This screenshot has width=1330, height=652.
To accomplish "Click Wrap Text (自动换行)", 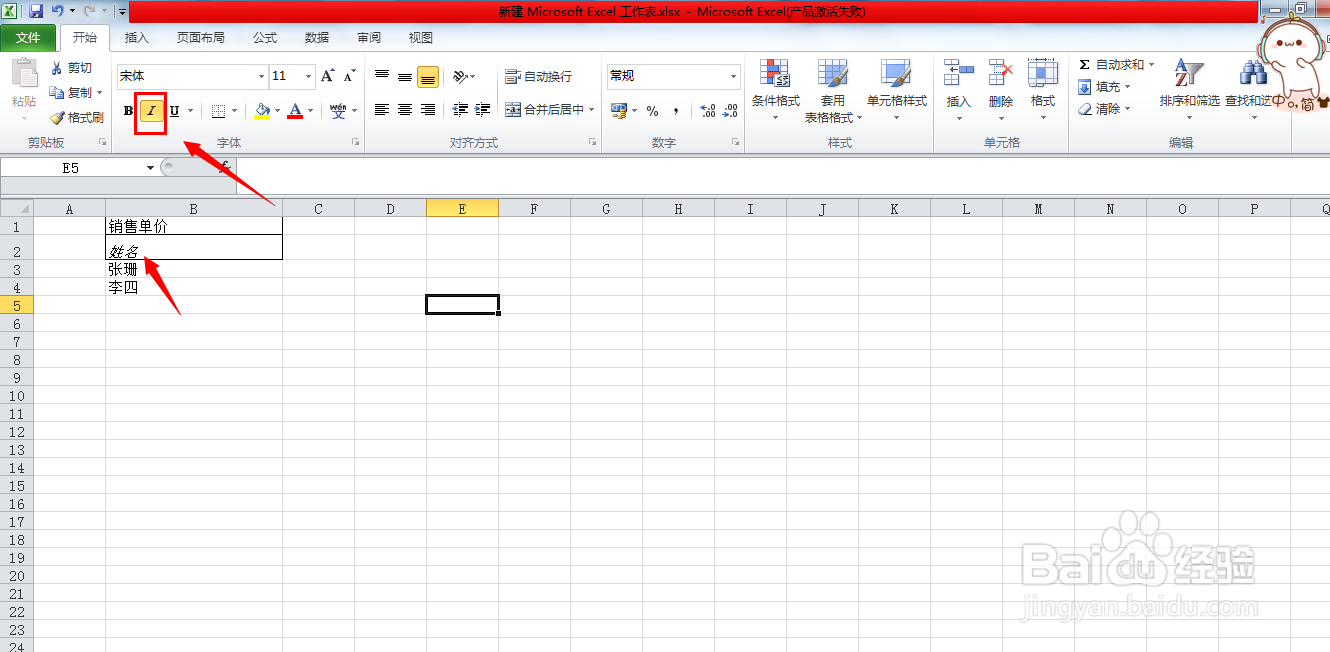I will pos(538,76).
